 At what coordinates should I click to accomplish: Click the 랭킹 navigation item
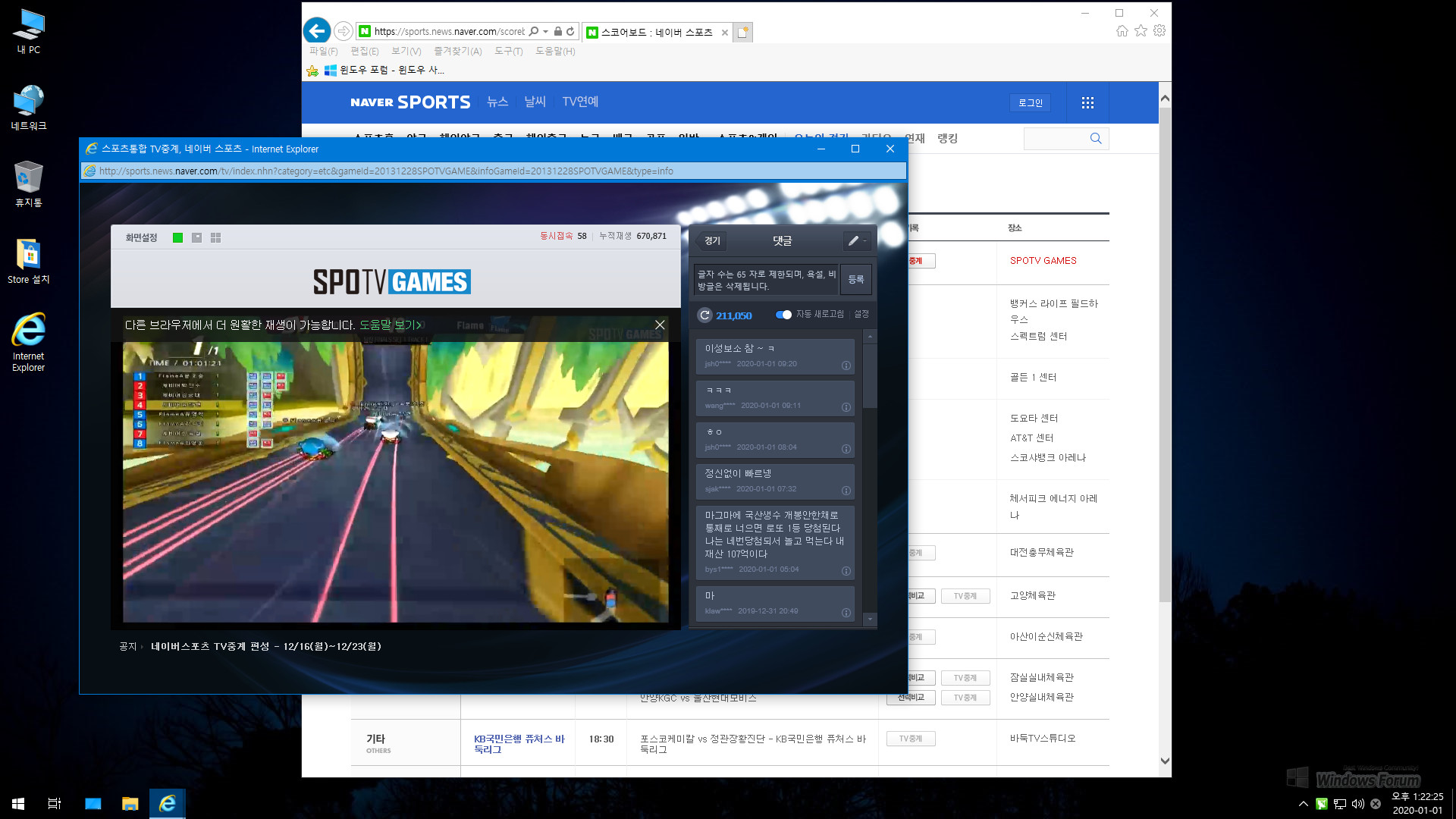point(947,138)
